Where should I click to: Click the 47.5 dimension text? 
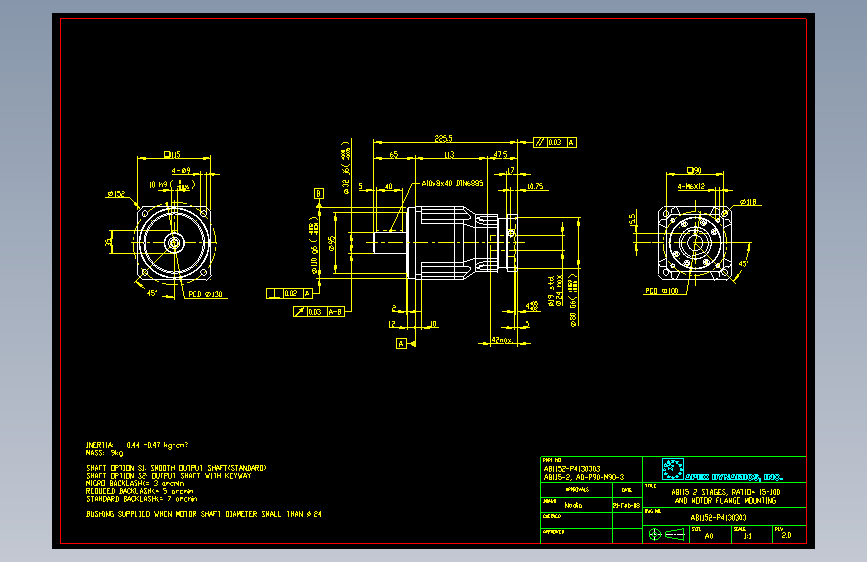coord(500,154)
